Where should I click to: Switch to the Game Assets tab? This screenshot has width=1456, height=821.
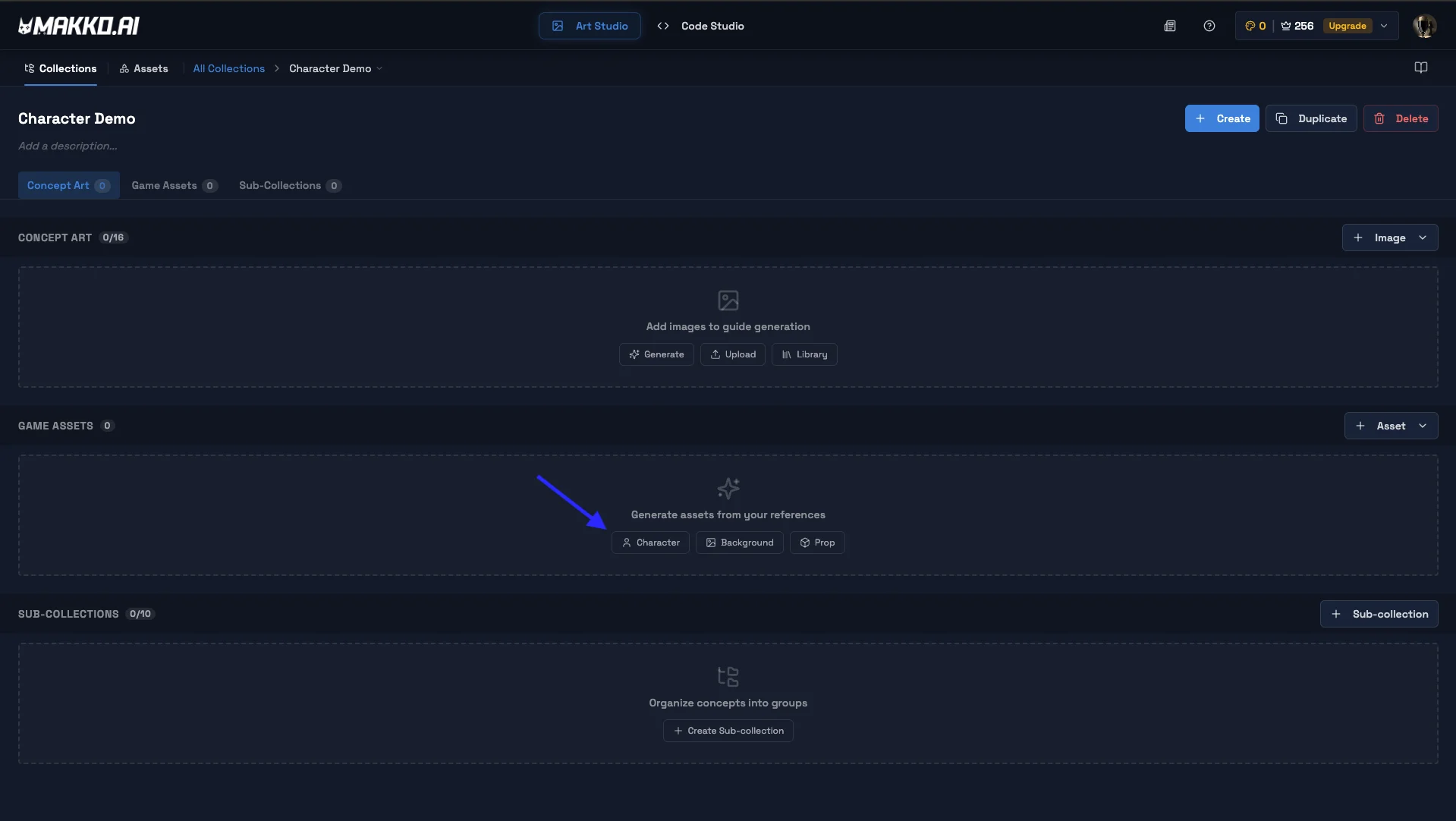pyautogui.click(x=164, y=185)
